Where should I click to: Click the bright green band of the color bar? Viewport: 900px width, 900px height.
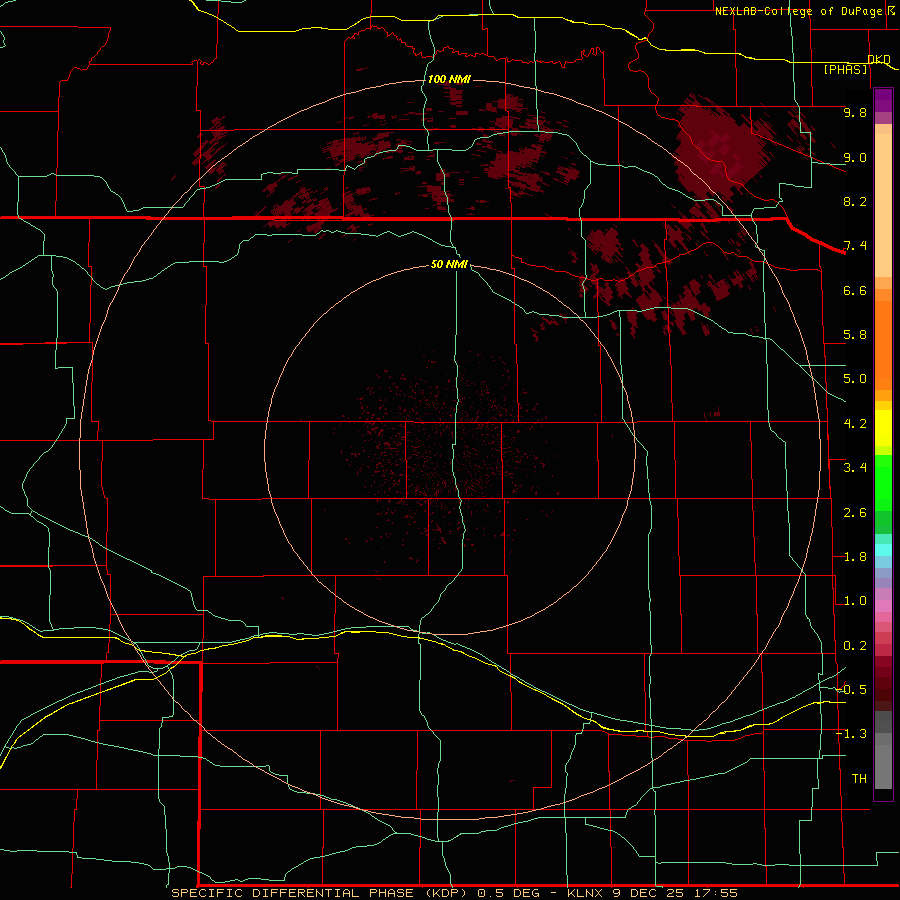[883, 483]
